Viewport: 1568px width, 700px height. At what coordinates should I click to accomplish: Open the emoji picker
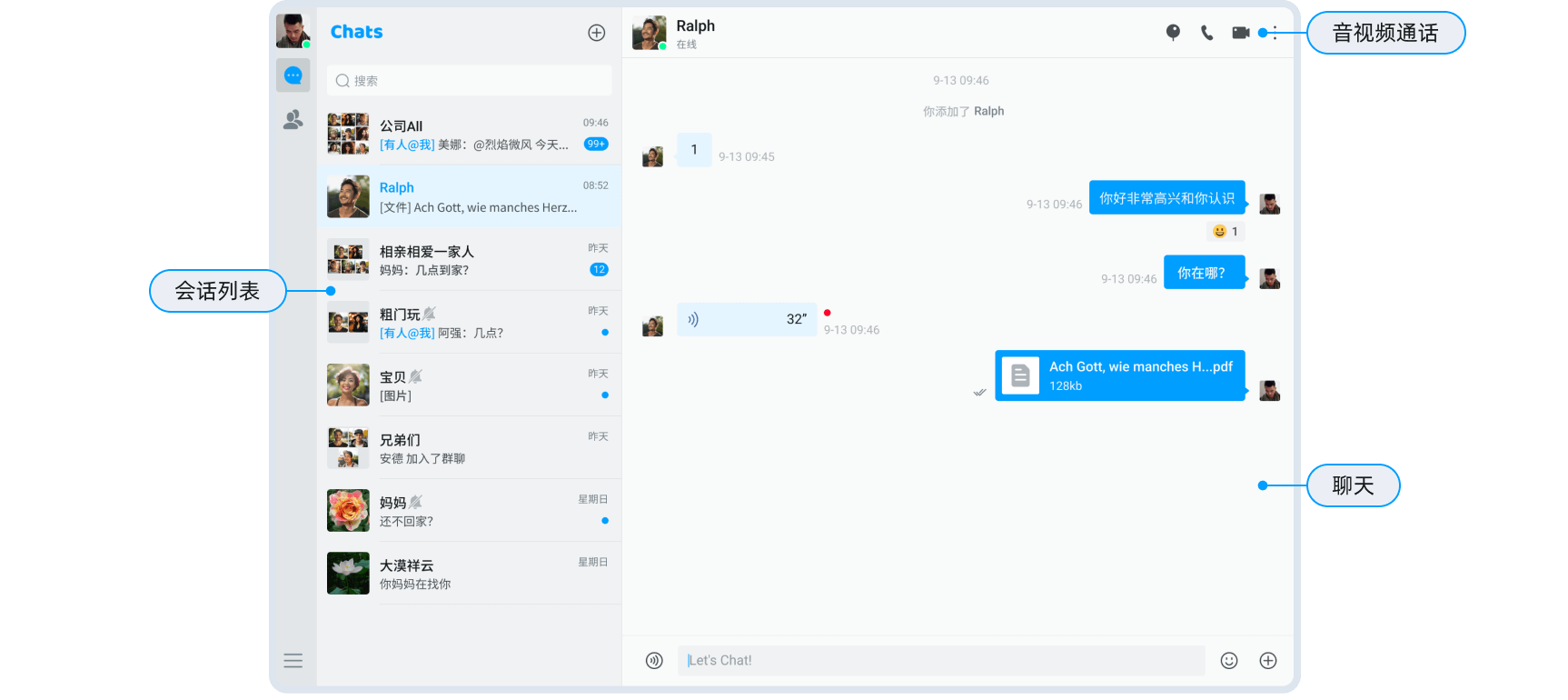1228,661
